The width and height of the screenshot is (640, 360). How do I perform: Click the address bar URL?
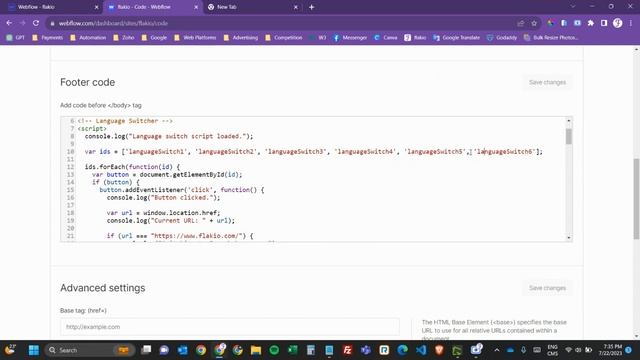point(113,23)
